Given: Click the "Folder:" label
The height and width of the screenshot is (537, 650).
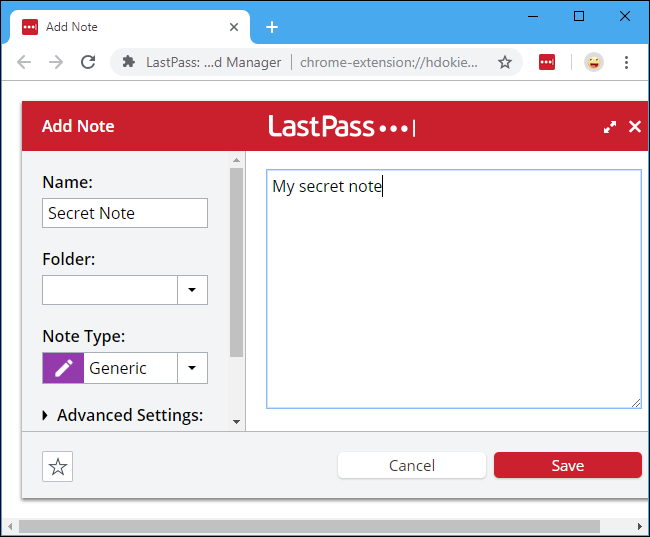Looking at the screenshot, I should [x=69, y=259].
